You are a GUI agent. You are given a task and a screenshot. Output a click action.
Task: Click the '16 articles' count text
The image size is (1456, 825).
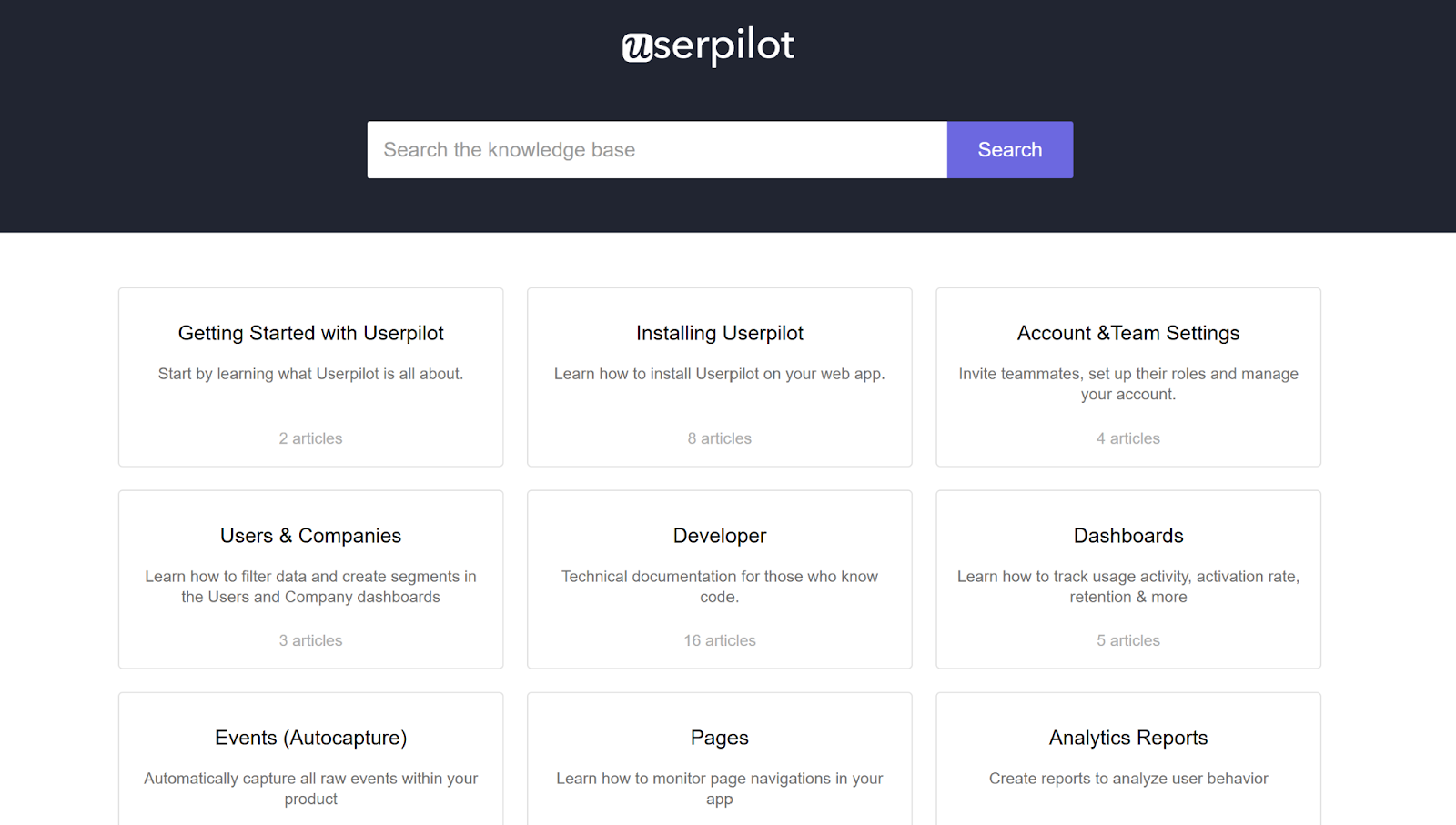[x=720, y=640]
